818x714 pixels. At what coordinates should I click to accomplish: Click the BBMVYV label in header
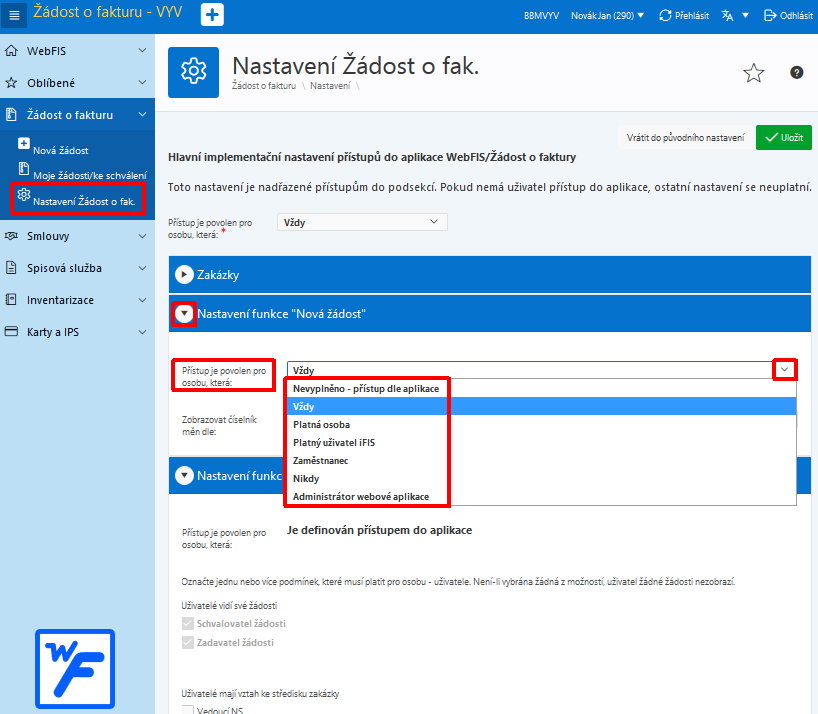click(x=542, y=16)
